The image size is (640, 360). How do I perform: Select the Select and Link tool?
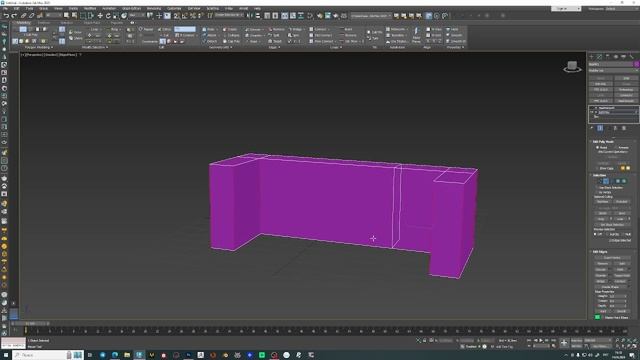tap(24, 16)
